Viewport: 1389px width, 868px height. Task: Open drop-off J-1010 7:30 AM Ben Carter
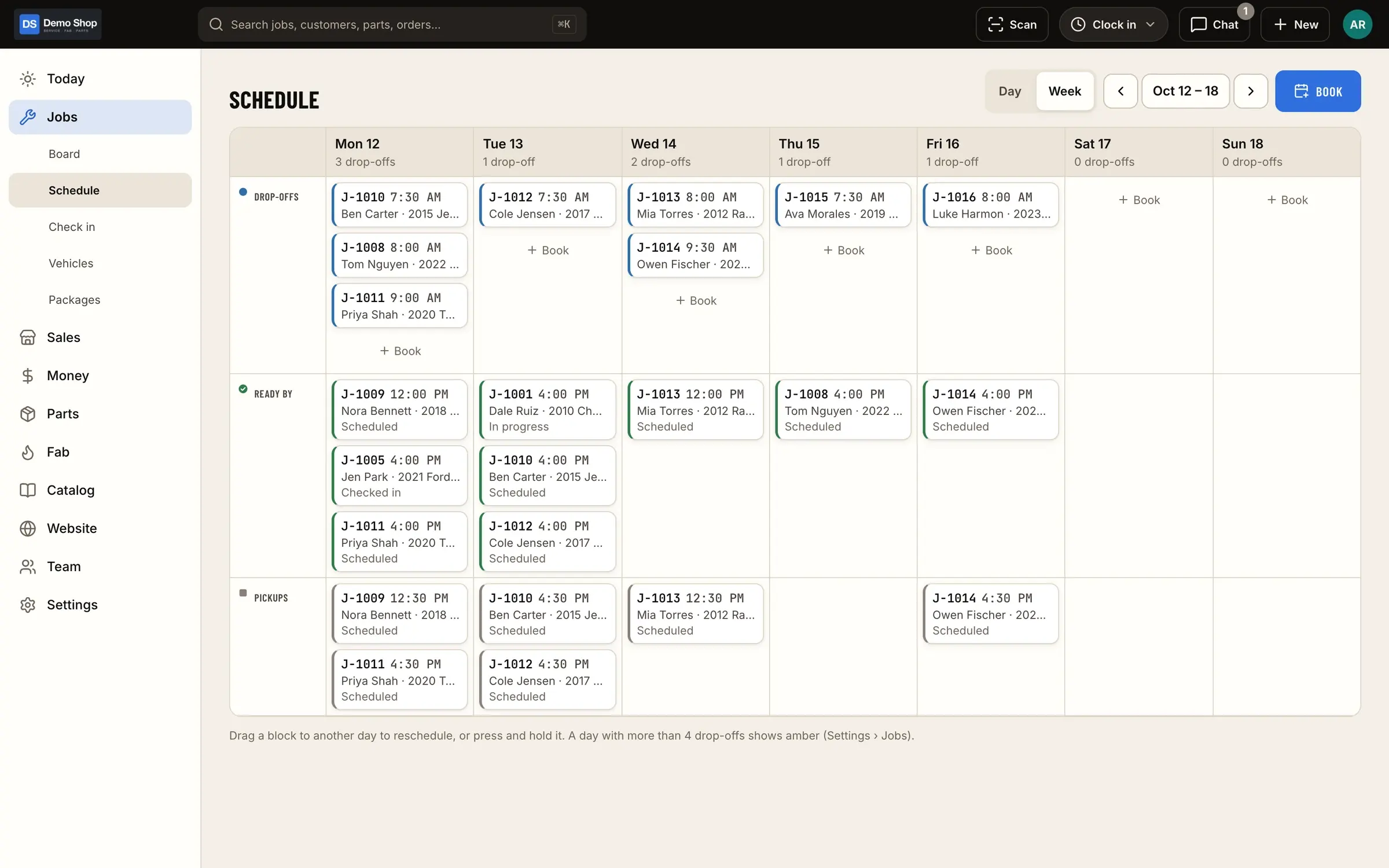(x=399, y=205)
